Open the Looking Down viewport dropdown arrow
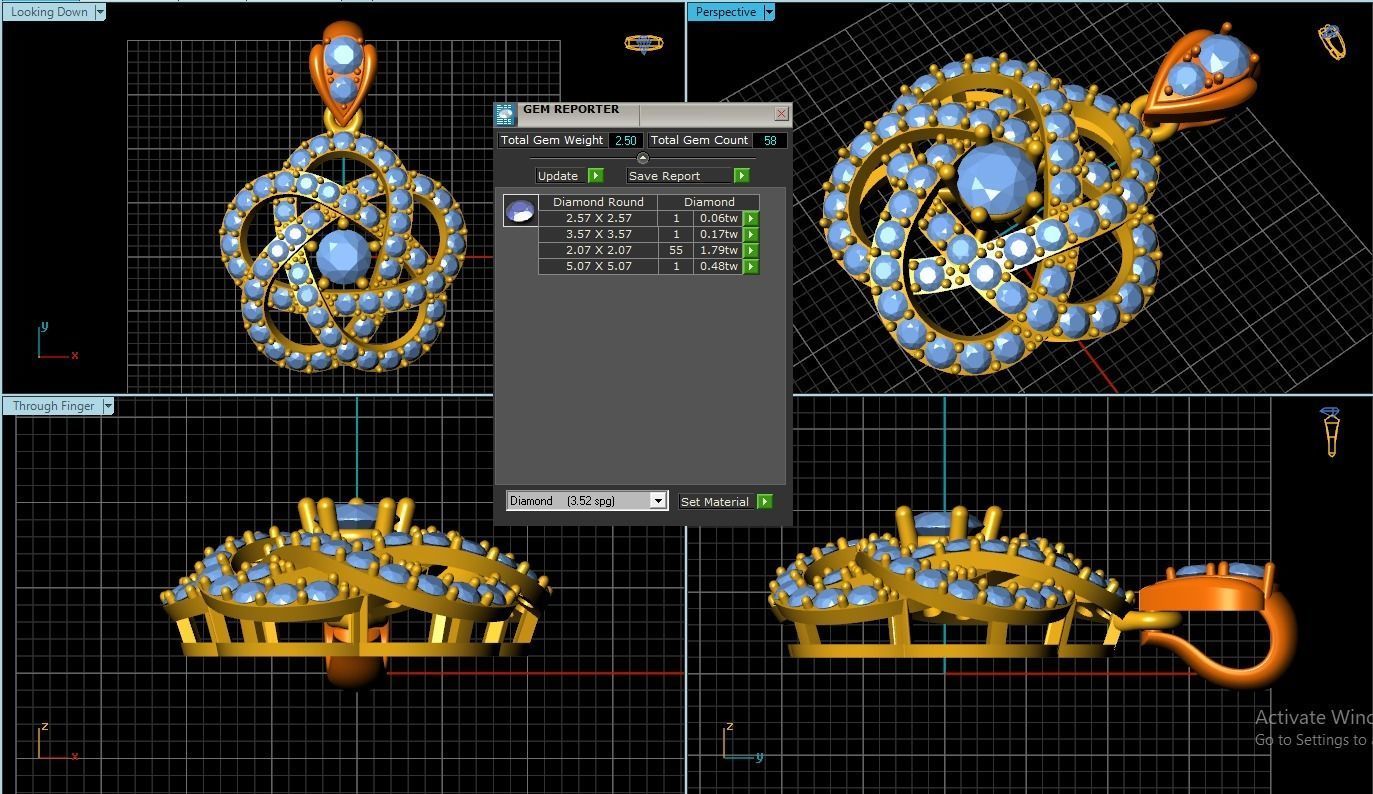Image resolution: width=1373 pixels, height=794 pixels. tap(100, 12)
